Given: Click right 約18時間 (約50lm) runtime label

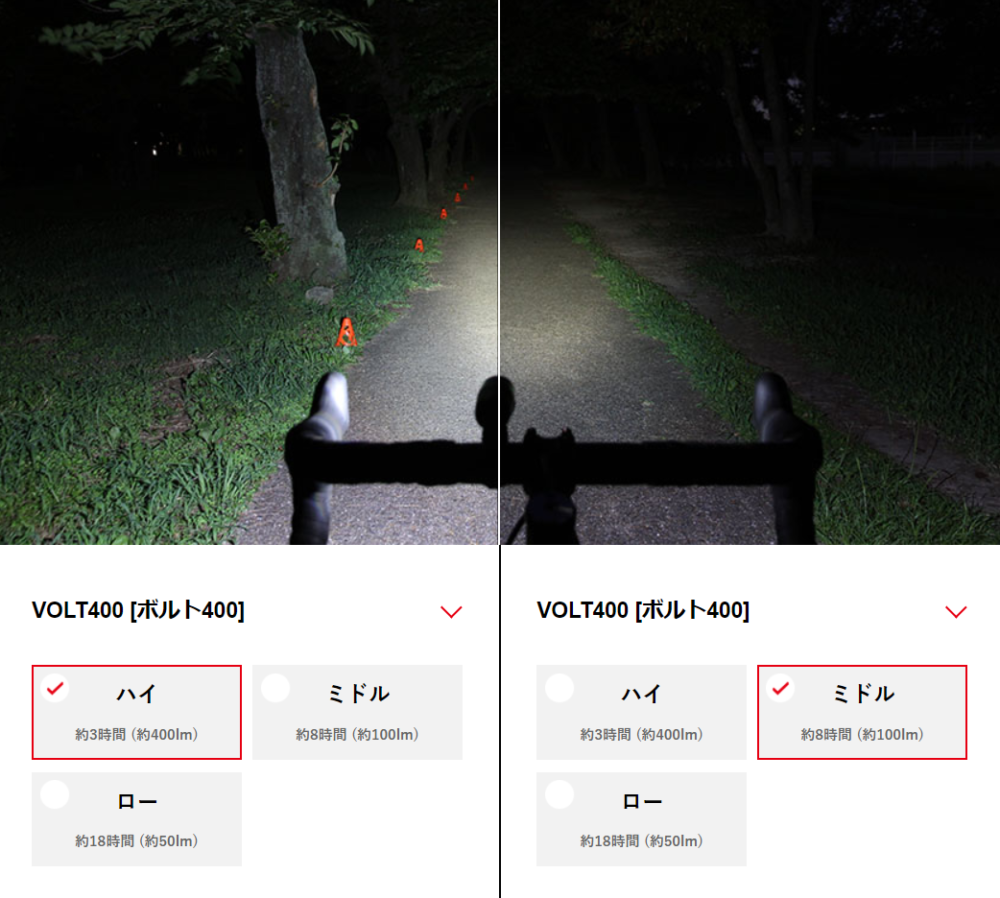Looking at the screenshot, I should 641,841.
